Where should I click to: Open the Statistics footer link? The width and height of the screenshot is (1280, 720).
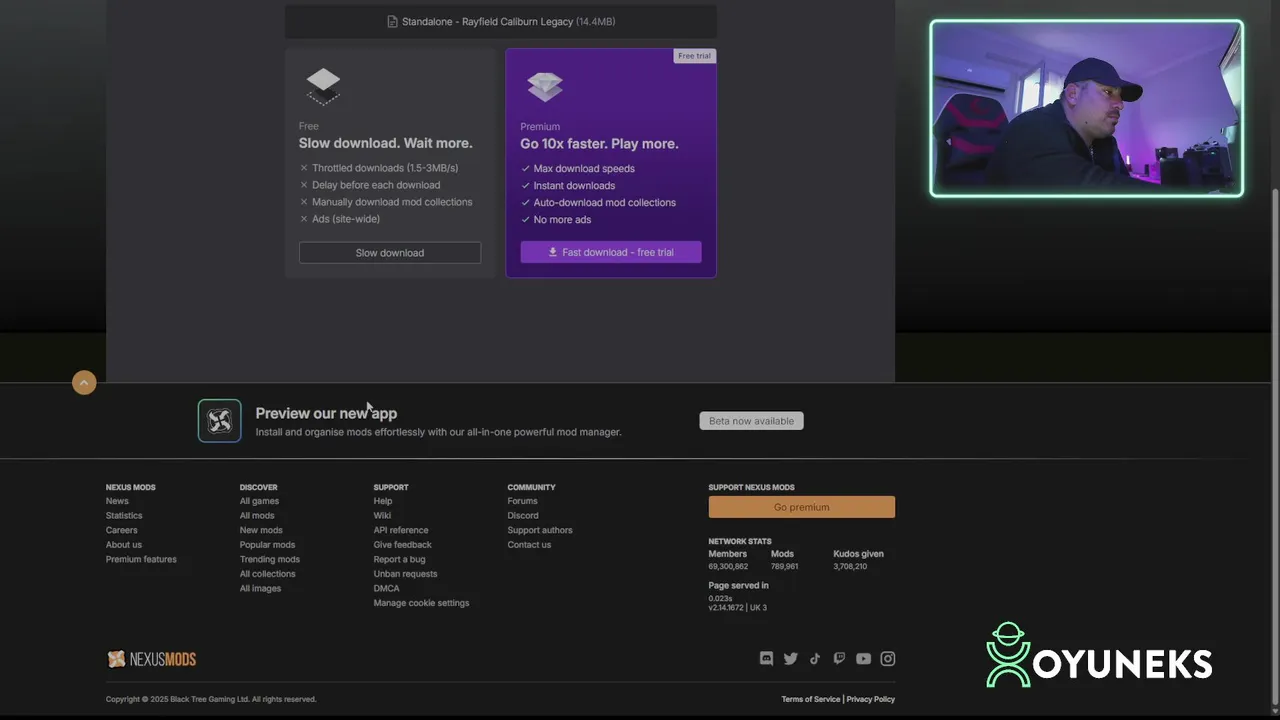124,516
